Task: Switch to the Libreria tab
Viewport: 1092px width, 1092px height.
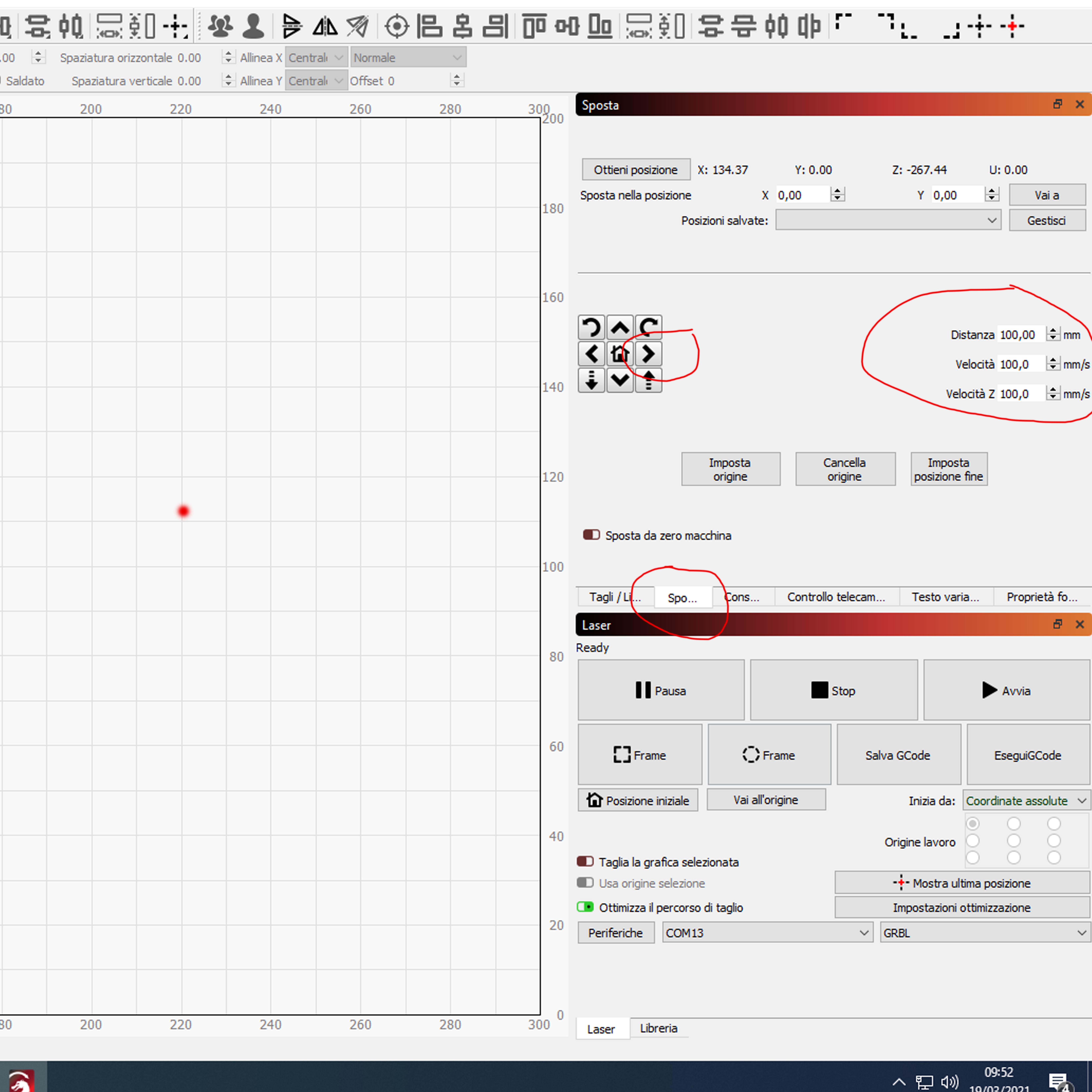Action: pyautogui.click(x=659, y=1028)
